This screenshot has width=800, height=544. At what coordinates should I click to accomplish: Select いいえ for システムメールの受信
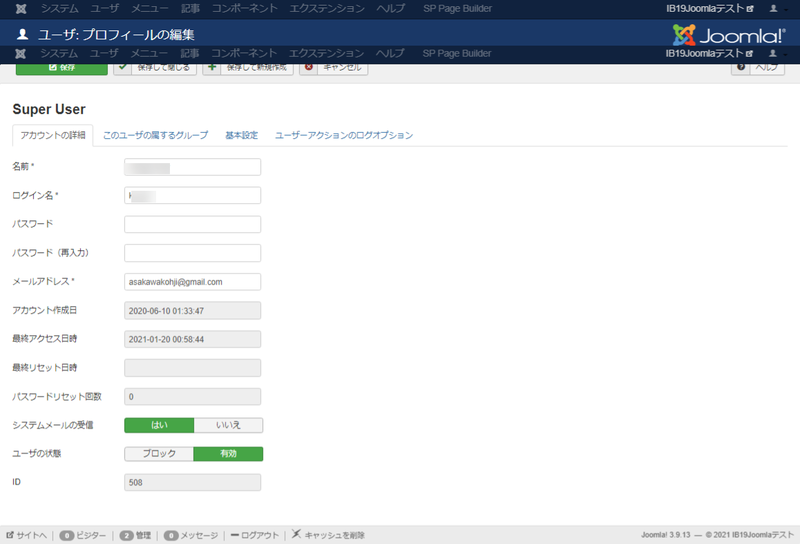coord(229,425)
